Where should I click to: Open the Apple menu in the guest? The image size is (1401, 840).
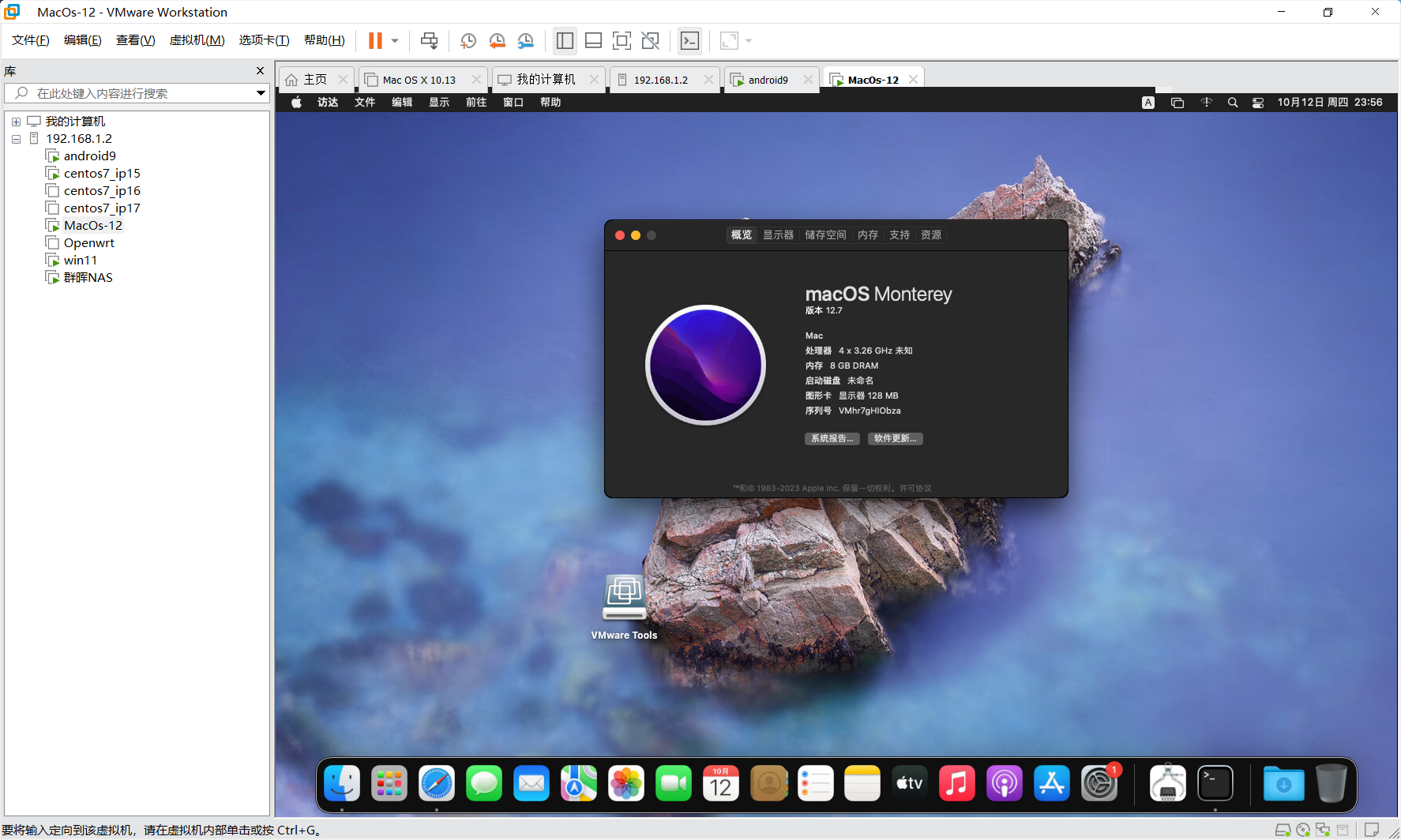pos(297,103)
